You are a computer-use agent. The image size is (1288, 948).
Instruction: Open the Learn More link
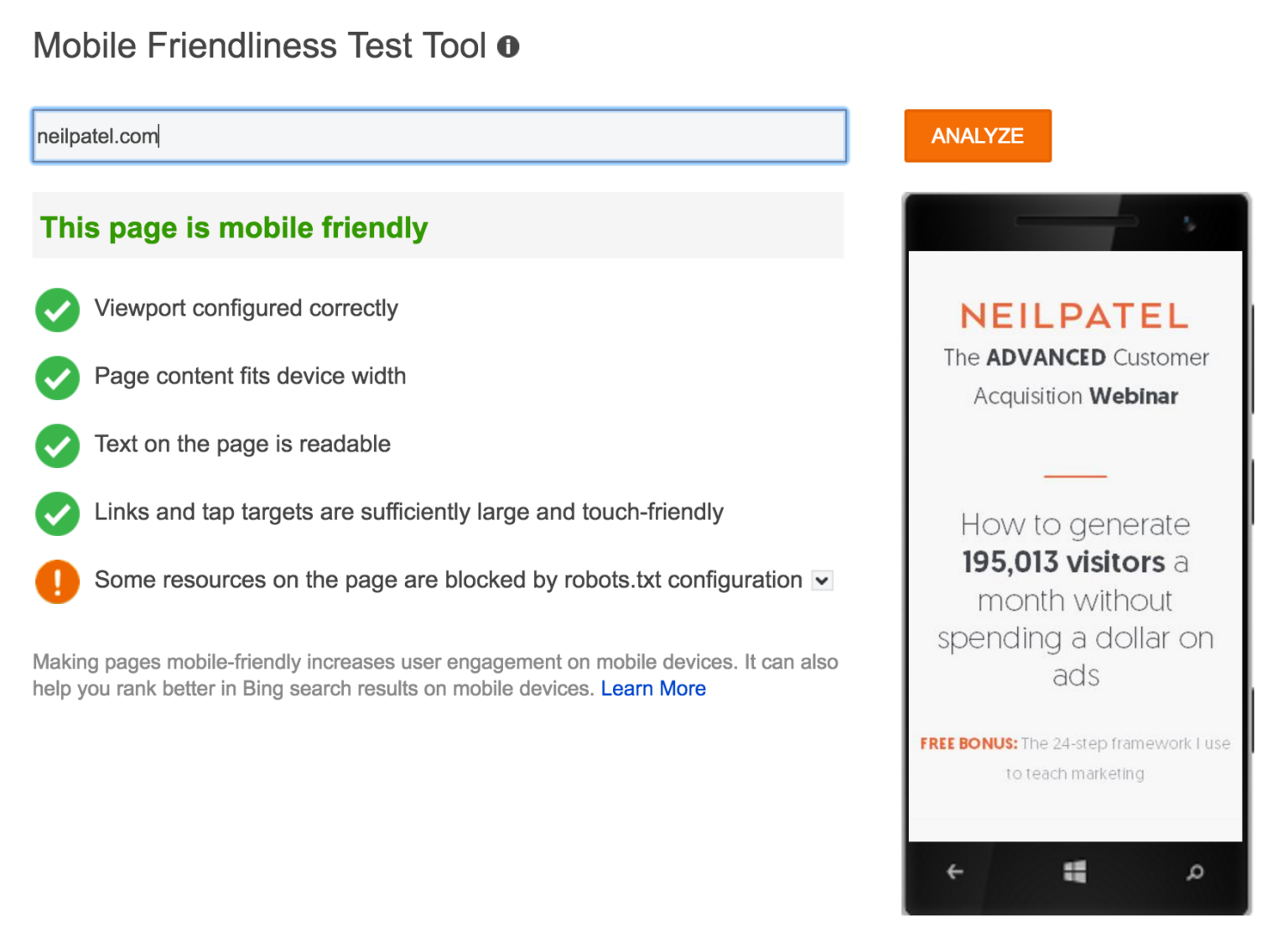pyautogui.click(x=653, y=688)
